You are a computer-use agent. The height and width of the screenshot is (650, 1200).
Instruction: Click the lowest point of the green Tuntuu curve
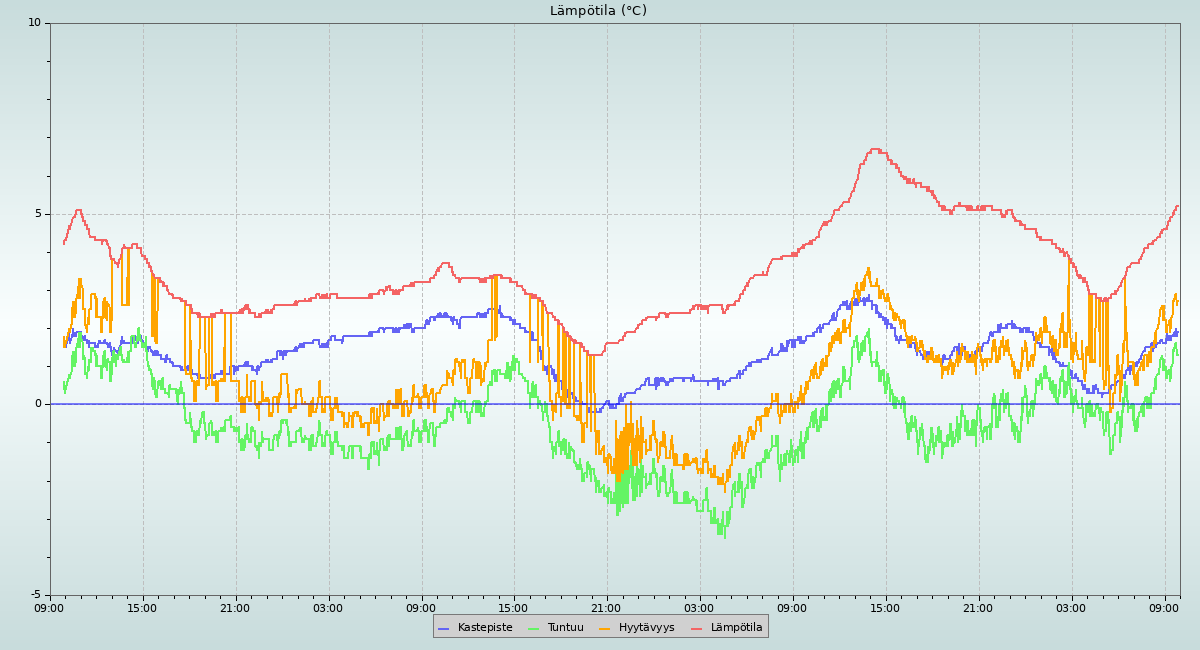[x=722, y=535]
